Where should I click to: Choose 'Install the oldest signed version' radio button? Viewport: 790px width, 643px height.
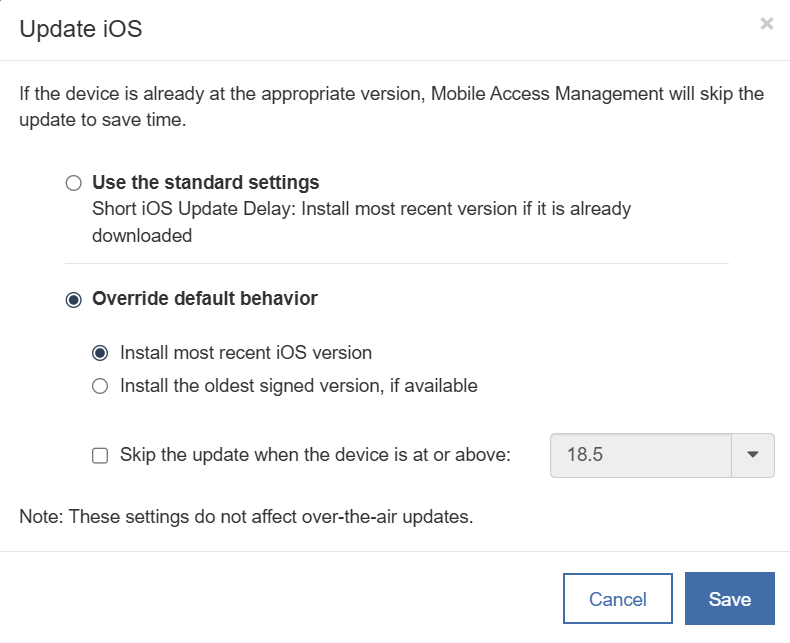[100, 386]
